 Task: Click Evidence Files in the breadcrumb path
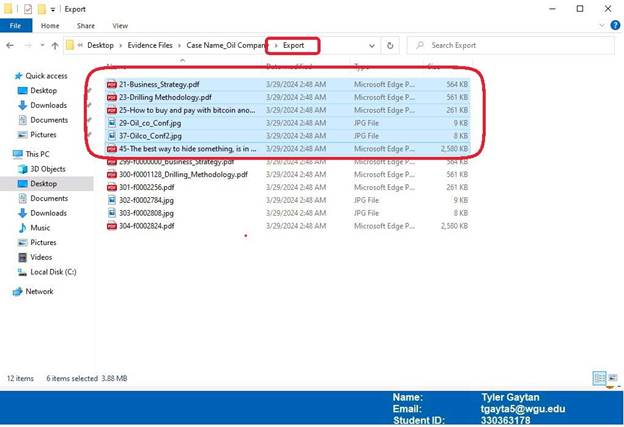pos(152,46)
